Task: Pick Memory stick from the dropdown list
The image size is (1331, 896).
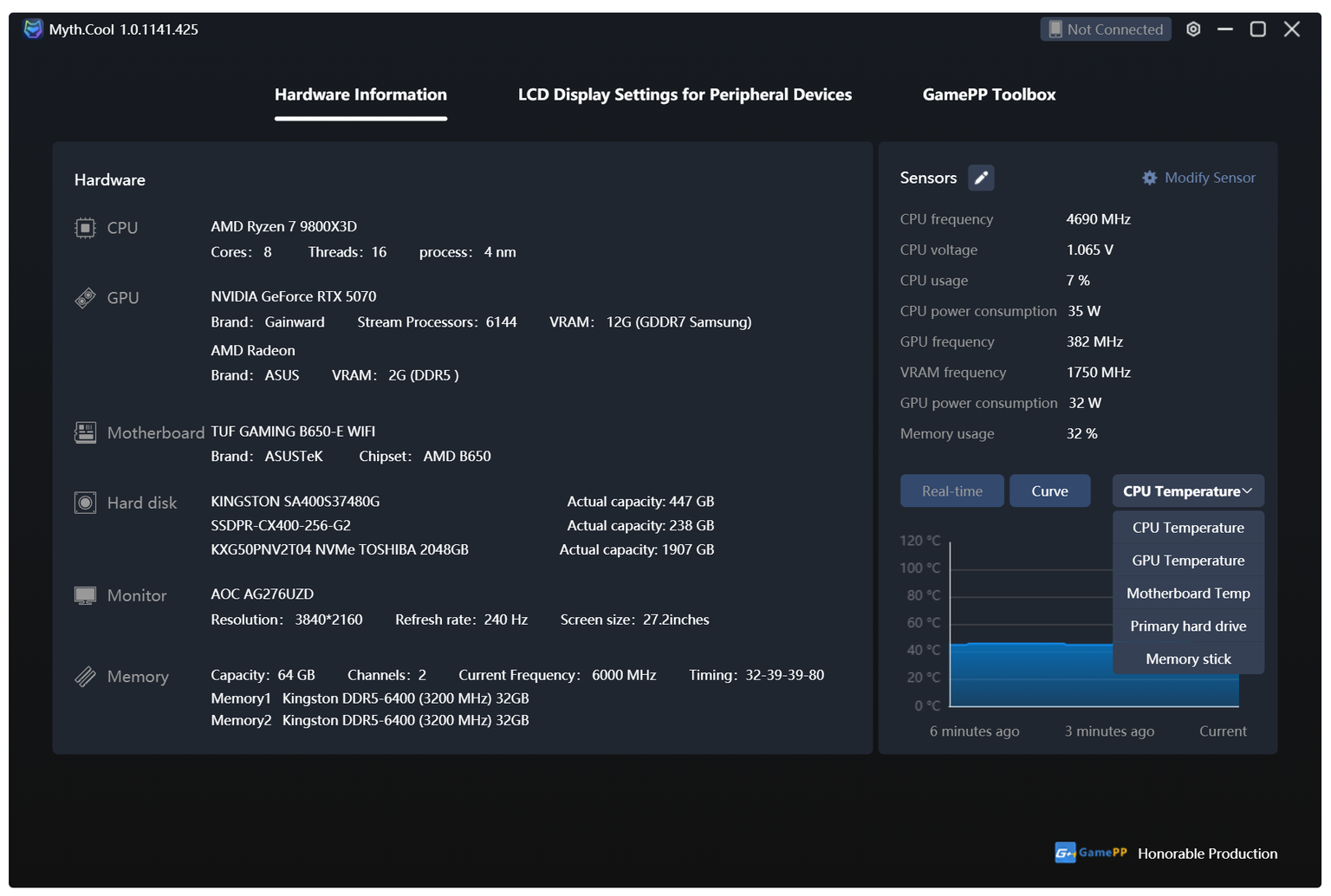Action: pyautogui.click(x=1188, y=659)
